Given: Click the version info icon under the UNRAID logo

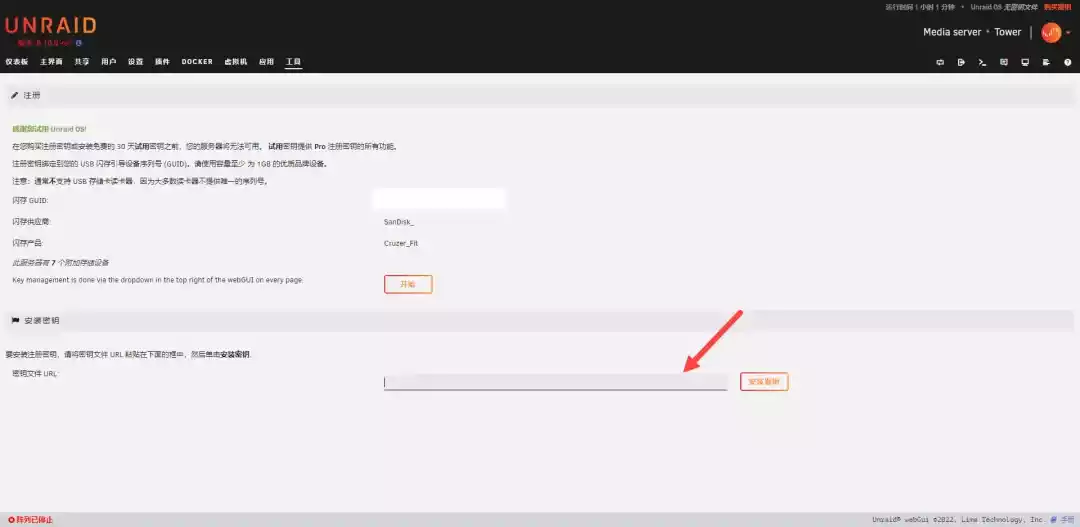Looking at the screenshot, I should pos(79,43).
